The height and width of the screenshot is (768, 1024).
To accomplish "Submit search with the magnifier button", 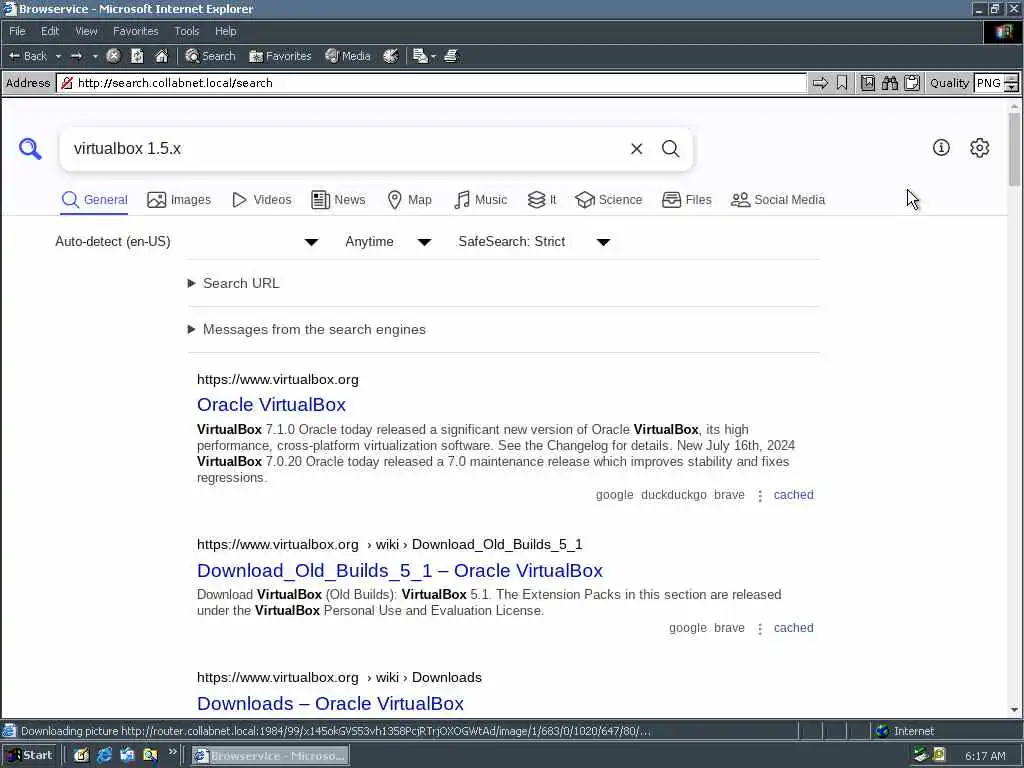I will coord(670,149).
